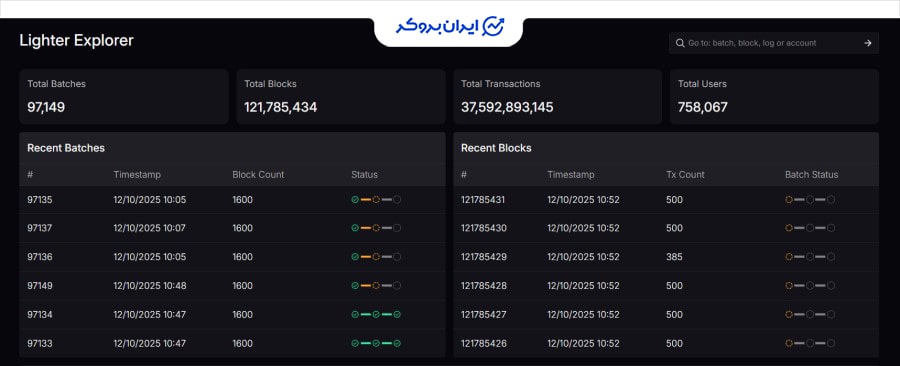Image resolution: width=900 pixels, height=366 pixels.
Task: Click status indicator for batch 97134
Action: click(x=376, y=314)
